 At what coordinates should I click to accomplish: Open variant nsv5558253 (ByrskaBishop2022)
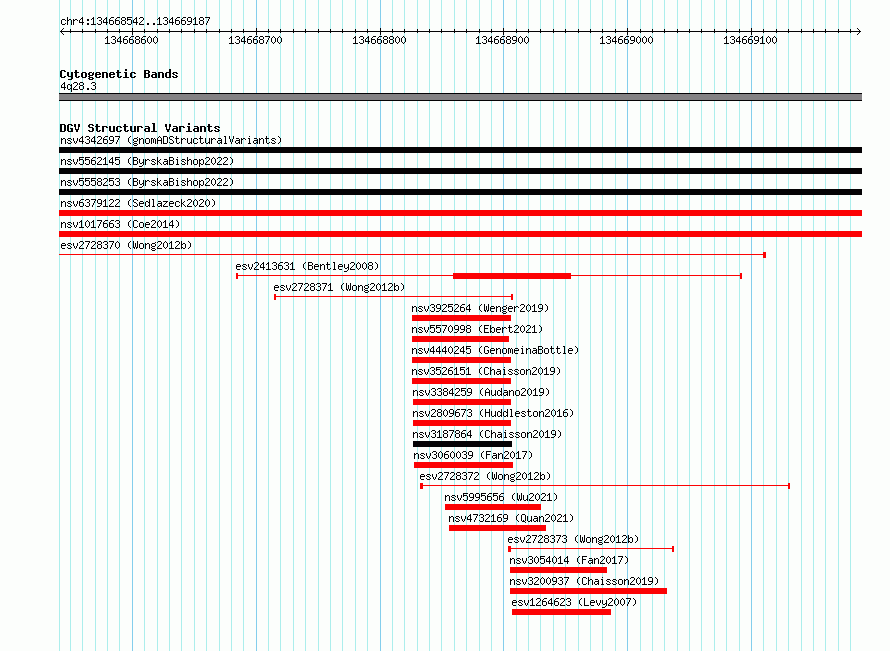pyautogui.click(x=147, y=182)
